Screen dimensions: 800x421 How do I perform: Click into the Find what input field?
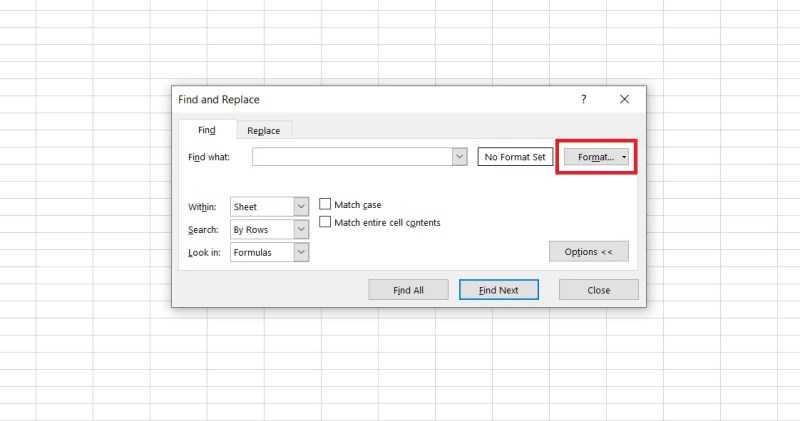tap(352, 157)
